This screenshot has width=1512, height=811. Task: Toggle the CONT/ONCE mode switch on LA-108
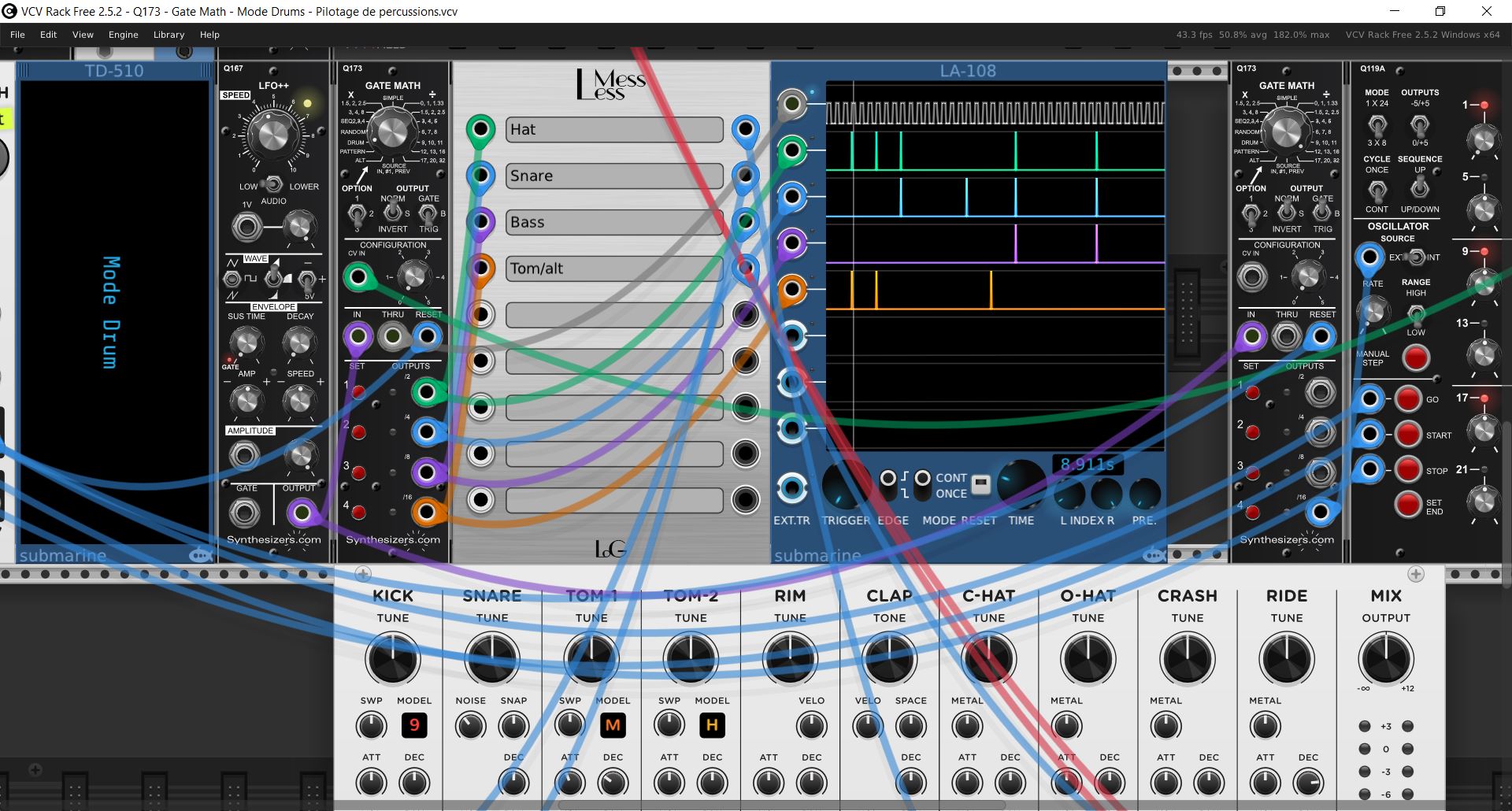(x=921, y=485)
